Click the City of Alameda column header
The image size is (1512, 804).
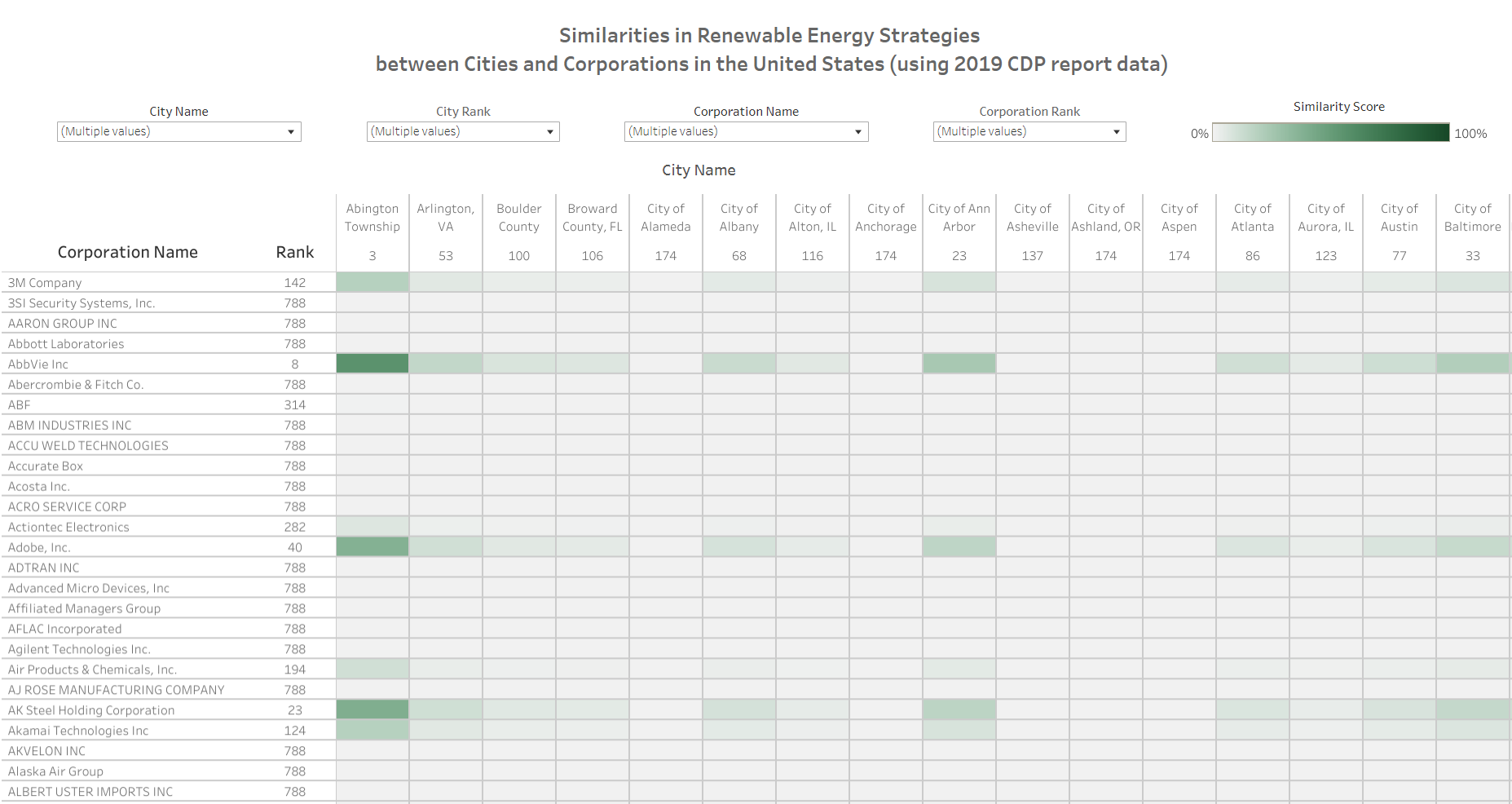click(x=666, y=218)
